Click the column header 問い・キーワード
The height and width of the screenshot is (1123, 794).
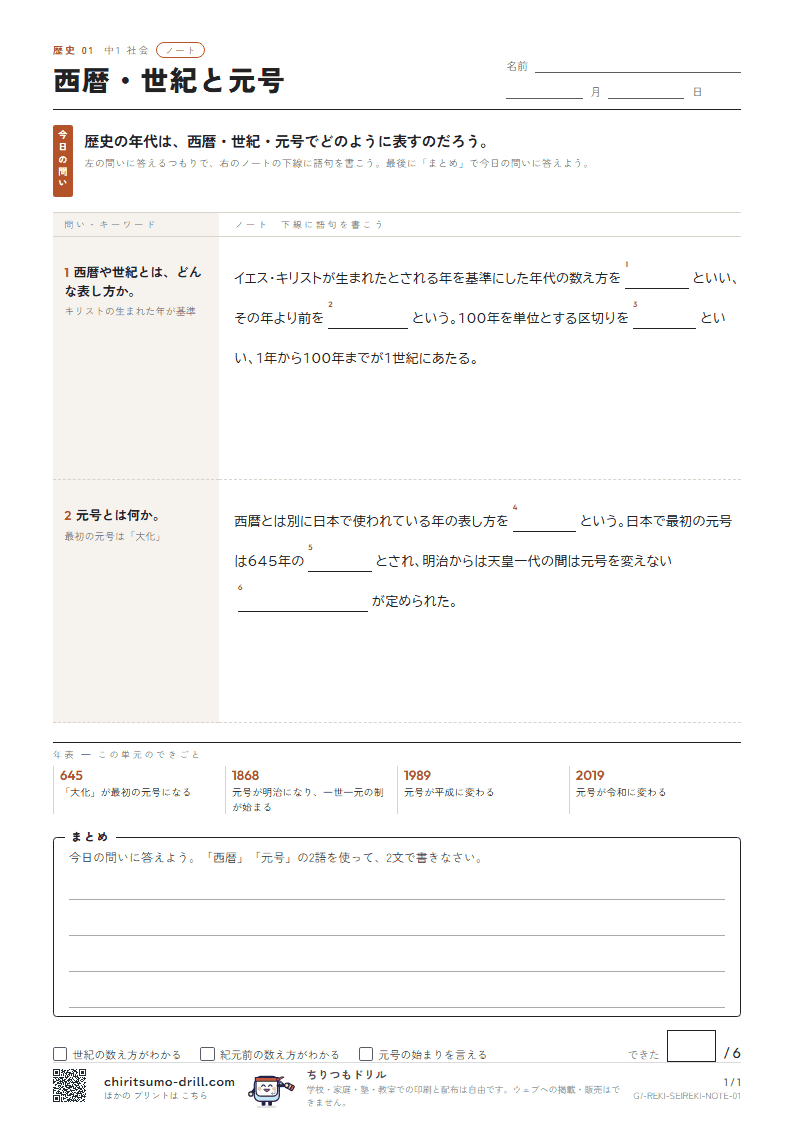pyautogui.click(x=110, y=224)
